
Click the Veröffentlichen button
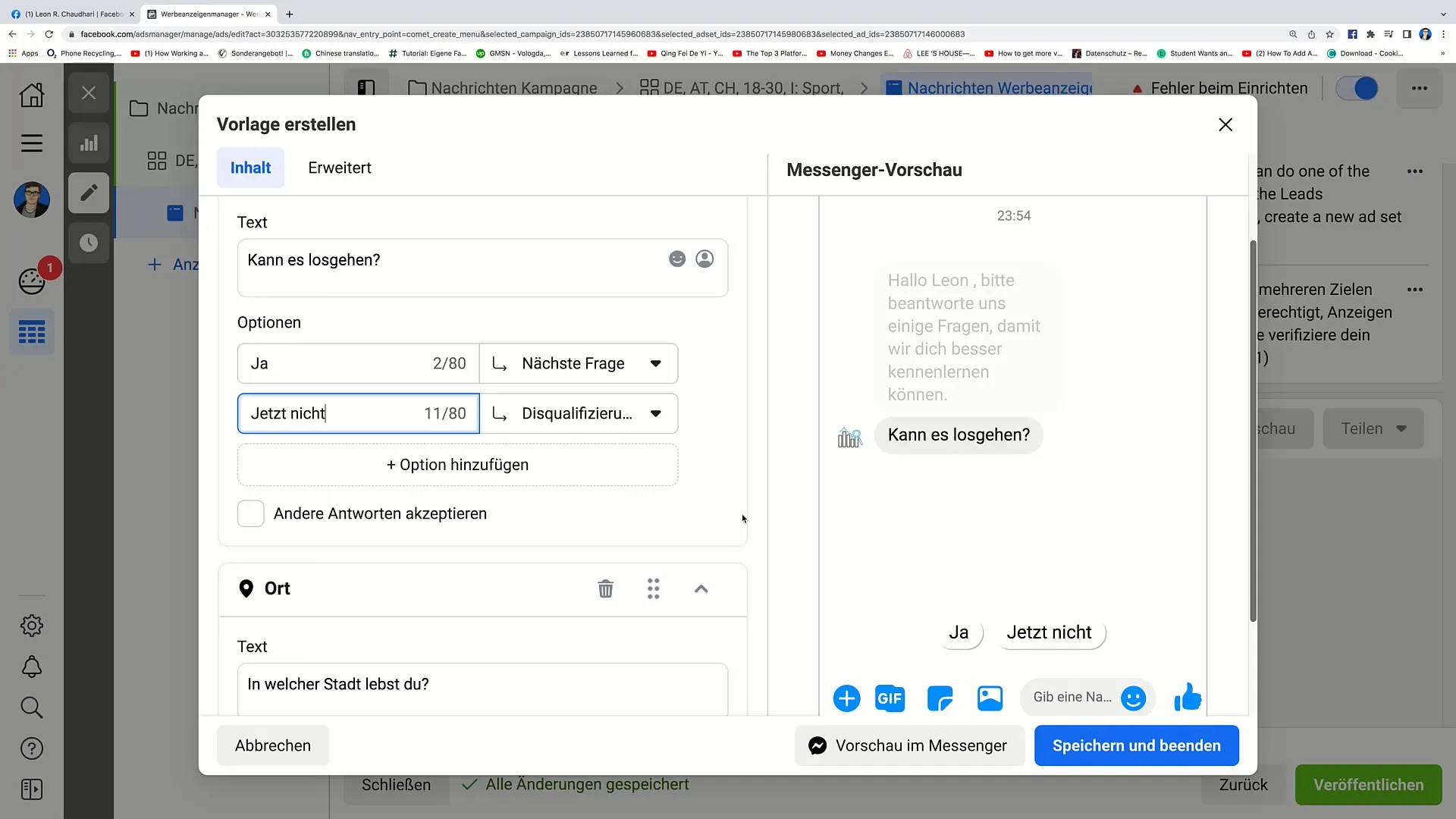(x=1368, y=785)
